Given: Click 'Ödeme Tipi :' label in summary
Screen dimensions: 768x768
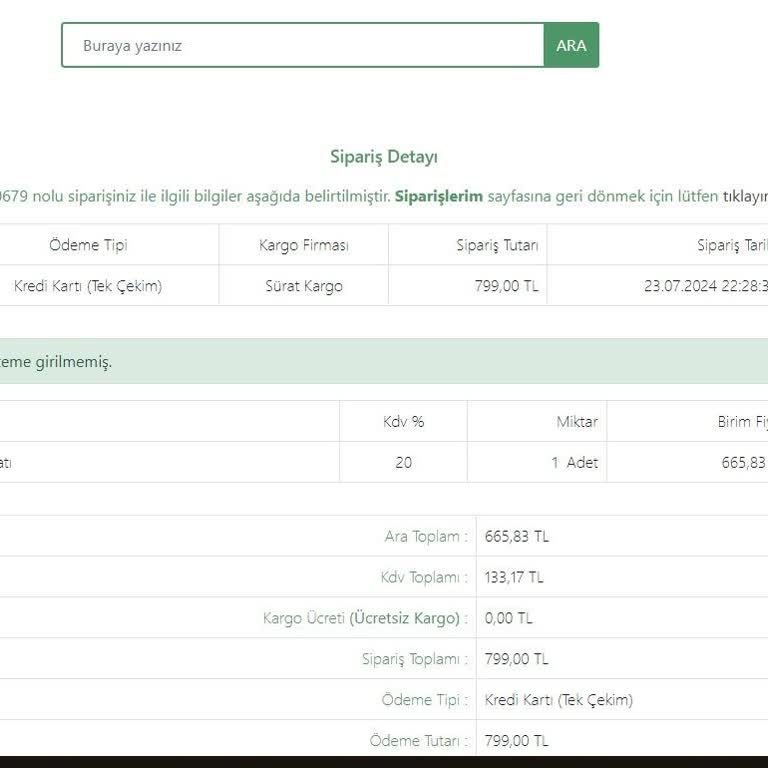Looking at the screenshot, I should tap(425, 699).
